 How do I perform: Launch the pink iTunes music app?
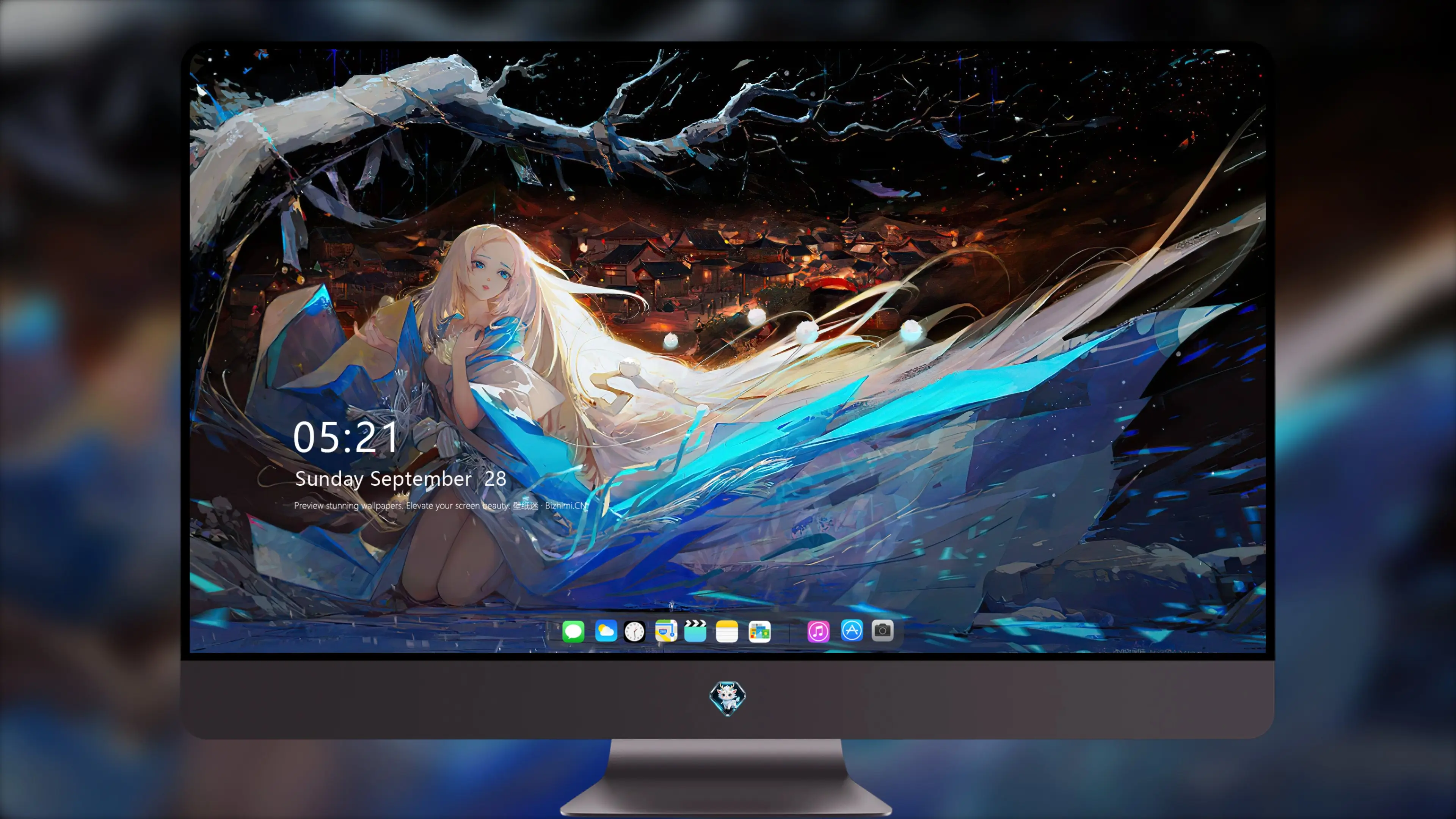coord(819,631)
